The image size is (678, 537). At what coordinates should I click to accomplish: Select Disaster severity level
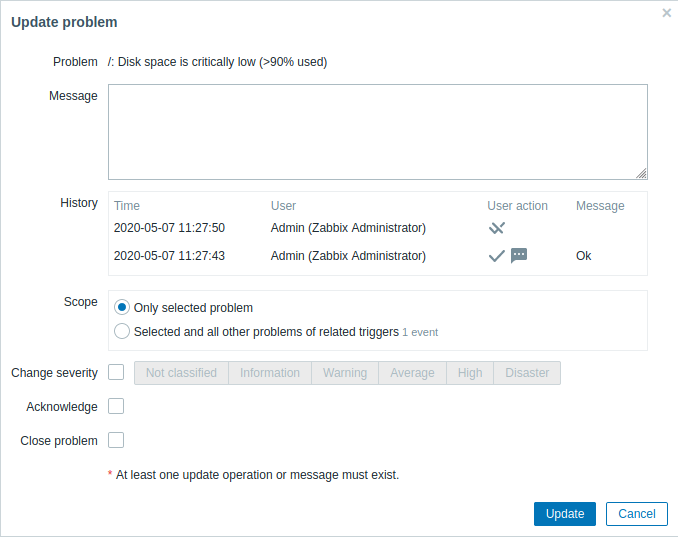(x=527, y=373)
